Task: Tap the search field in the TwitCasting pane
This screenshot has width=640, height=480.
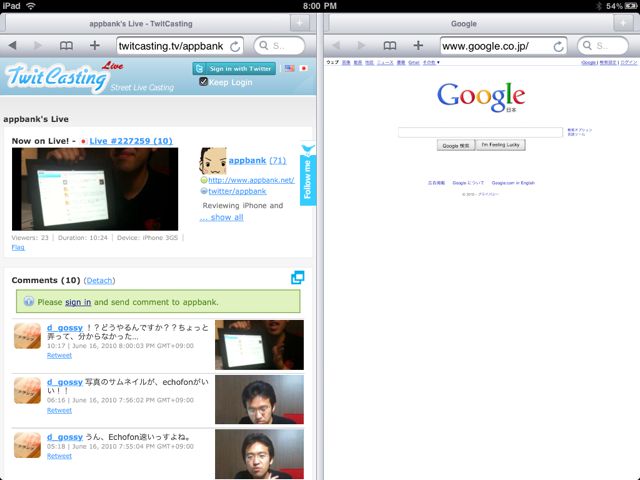Action: [x=279, y=46]
